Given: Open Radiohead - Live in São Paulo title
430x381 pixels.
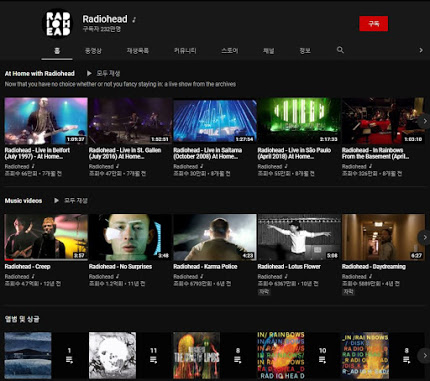Looking at the screenshot, I should coord(294,153).
